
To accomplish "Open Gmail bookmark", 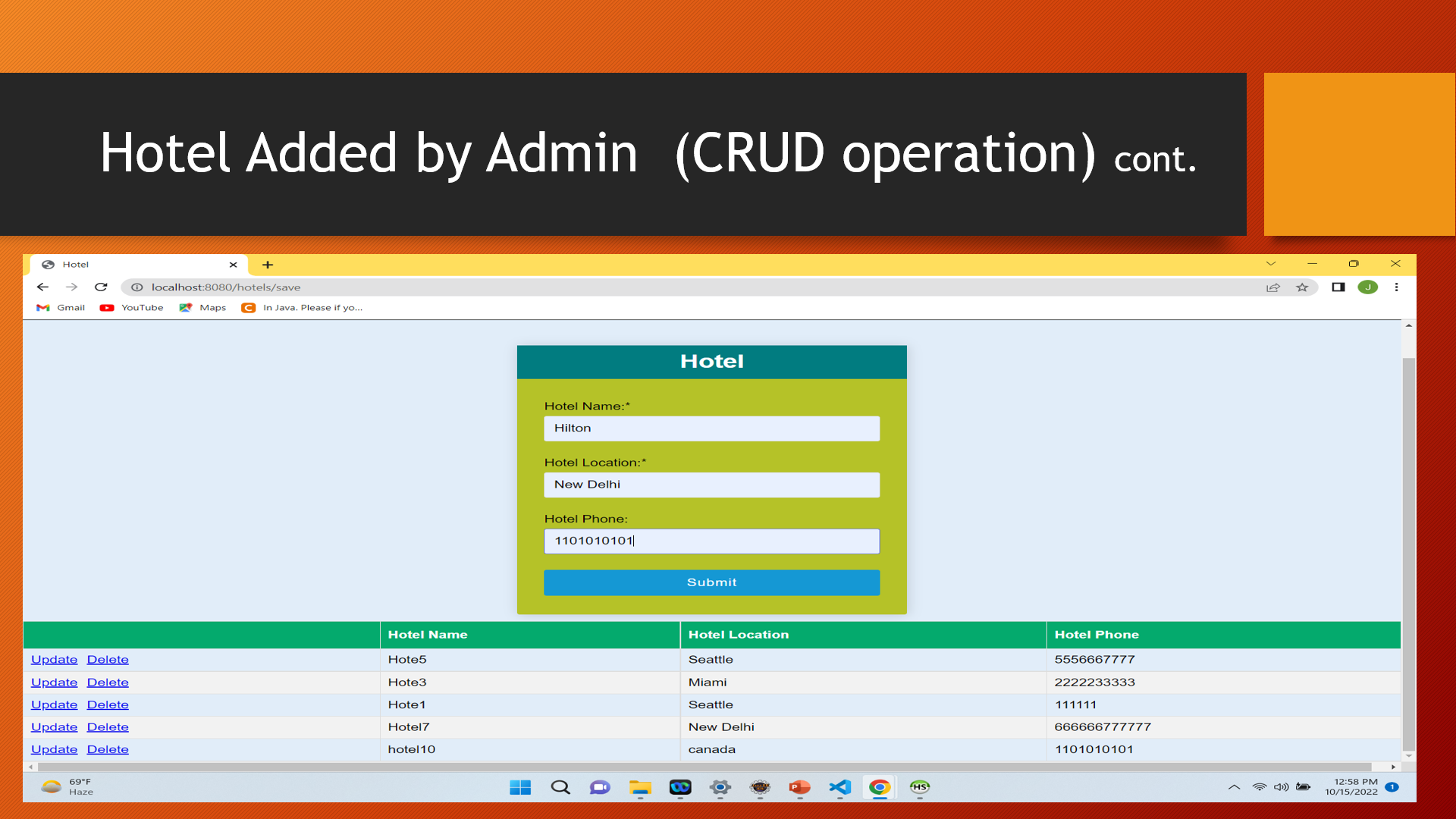I will coord(61,308).
